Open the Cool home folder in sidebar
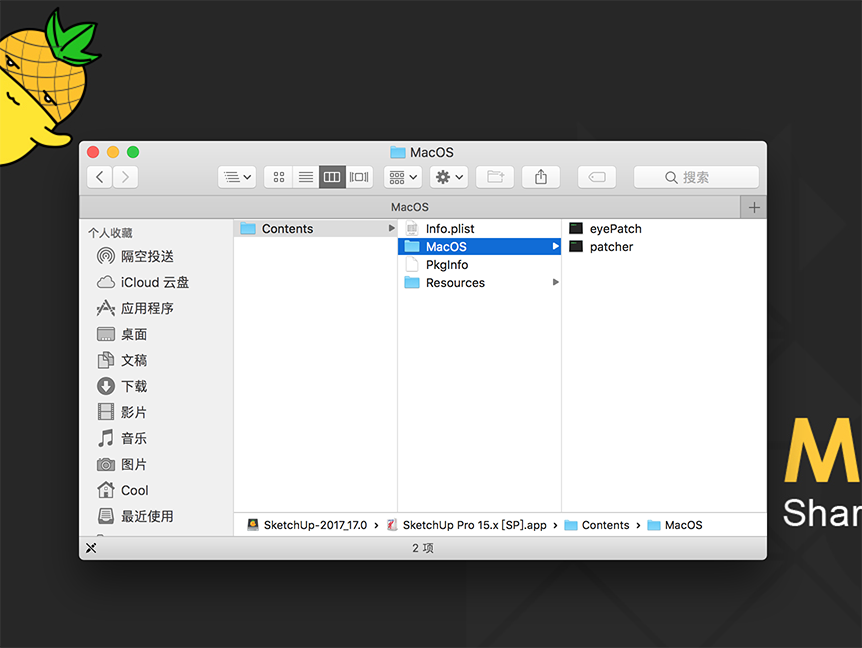862x648 pixels. coord(123,490)
